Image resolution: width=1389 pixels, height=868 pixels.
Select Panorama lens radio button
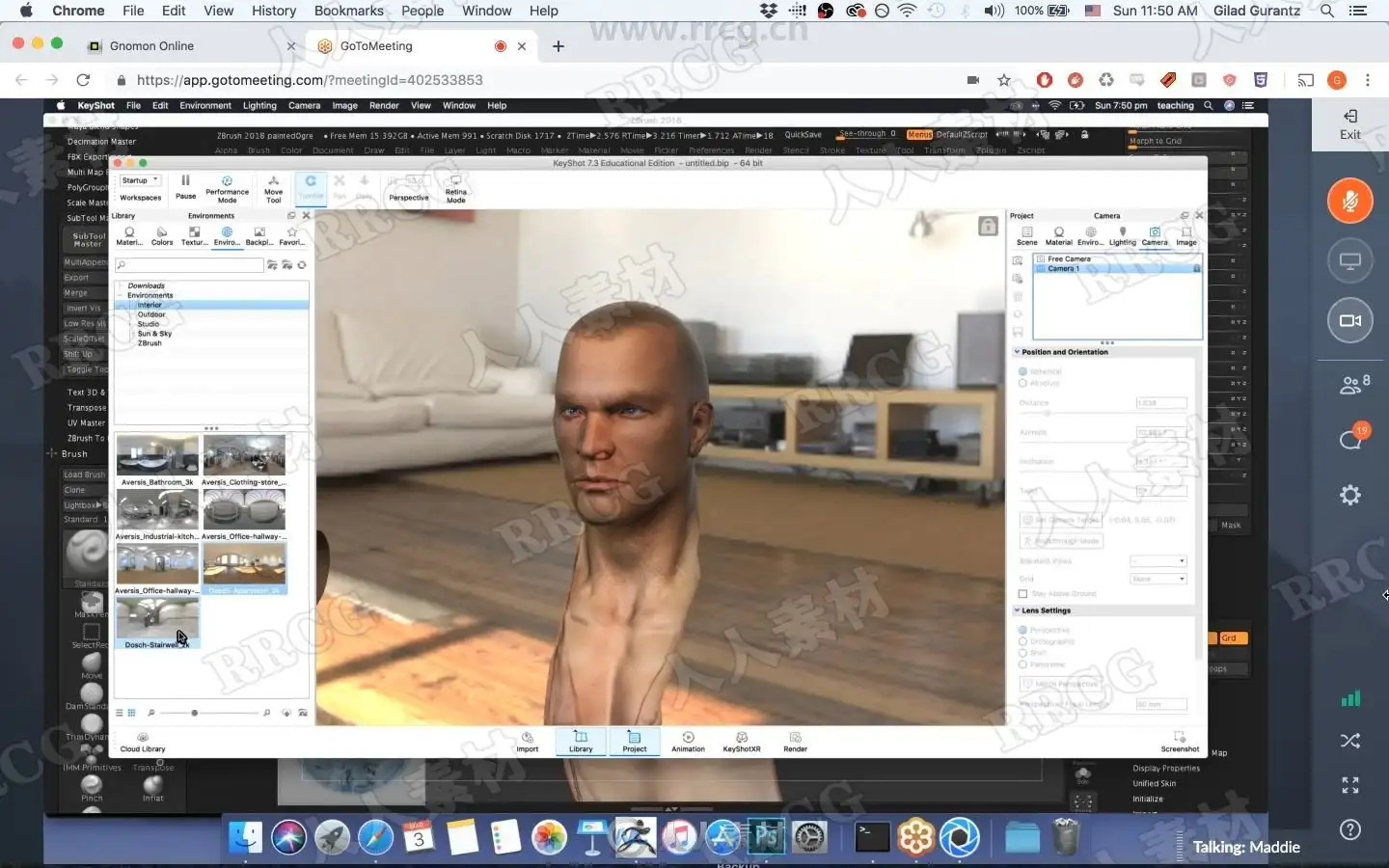[x=1022, y=665]
